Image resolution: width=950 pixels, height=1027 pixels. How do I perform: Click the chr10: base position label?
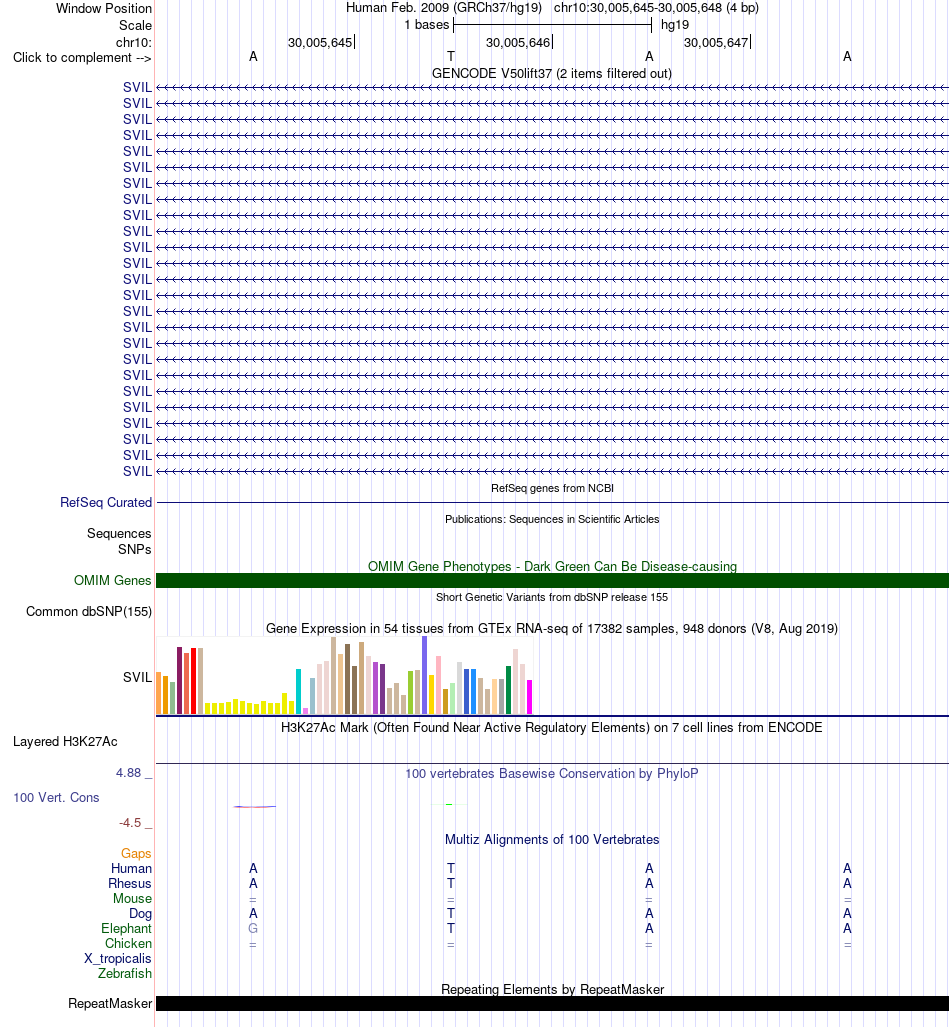point(134,43)
